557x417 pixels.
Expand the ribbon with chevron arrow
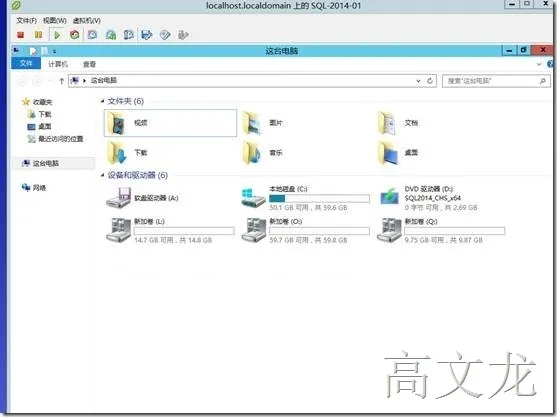tap(539, 64)
